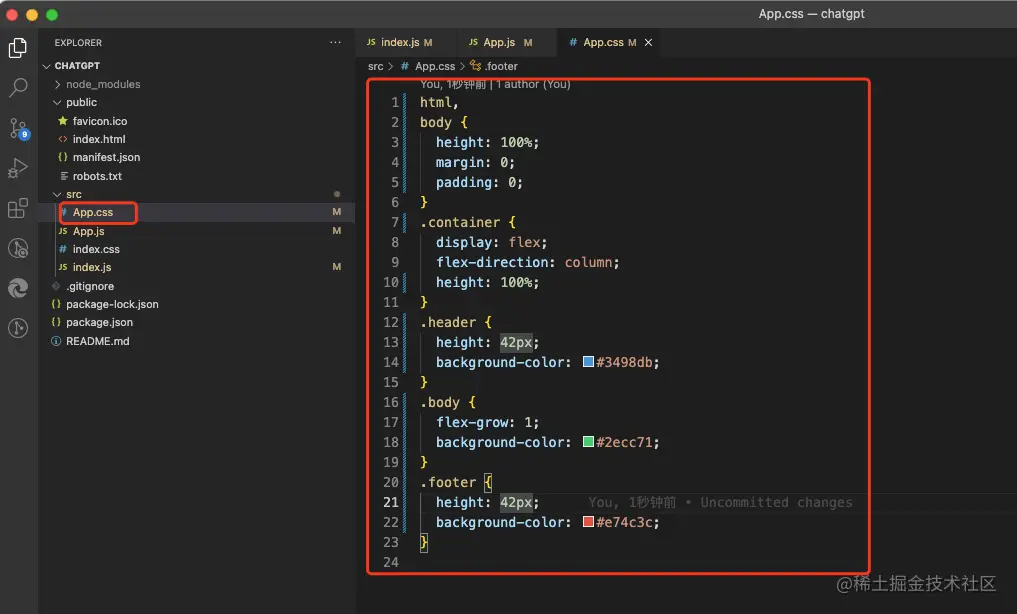Collapse the src folder

(x=58, y=195)
